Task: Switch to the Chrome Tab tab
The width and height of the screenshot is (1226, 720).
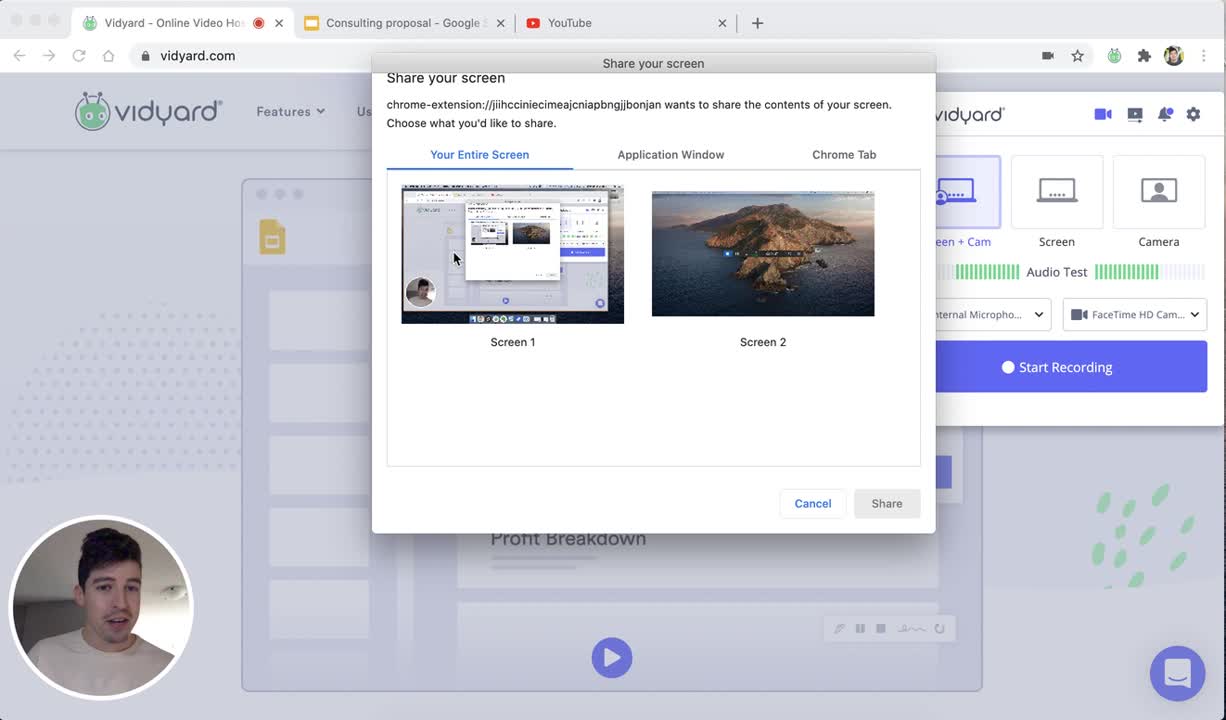Action: coord(844,155)
